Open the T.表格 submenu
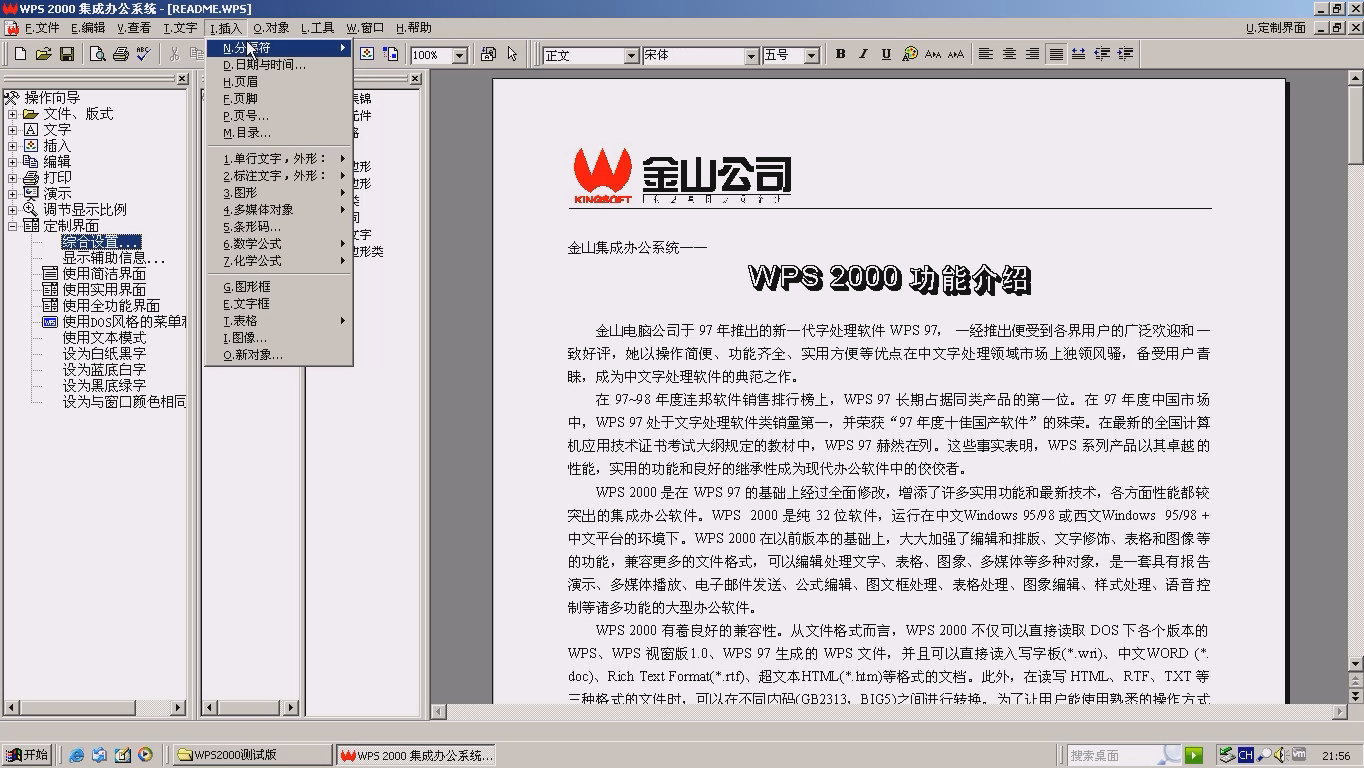1364x768 pixels. coord(279,321)
